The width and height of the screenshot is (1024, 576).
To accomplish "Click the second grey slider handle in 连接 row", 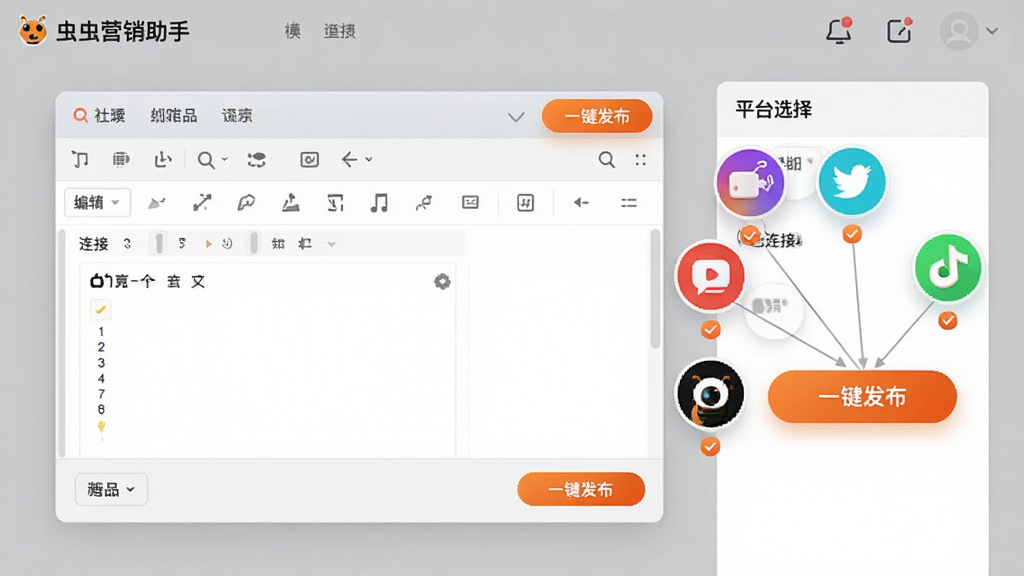I will [x=254, y=244].
